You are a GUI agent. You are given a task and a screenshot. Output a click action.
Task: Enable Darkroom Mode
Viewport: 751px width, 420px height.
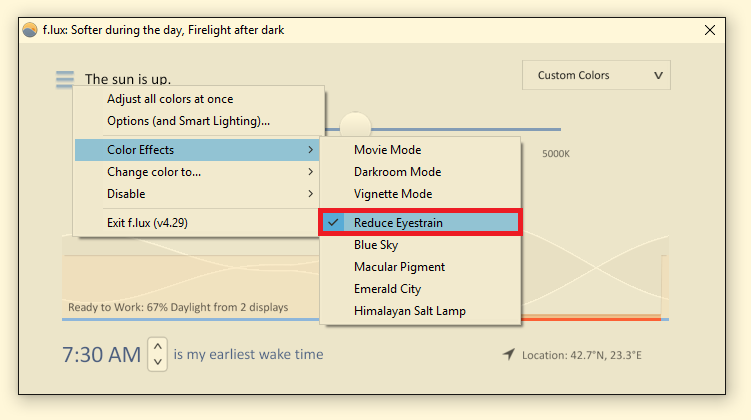(x=420, y=172)
